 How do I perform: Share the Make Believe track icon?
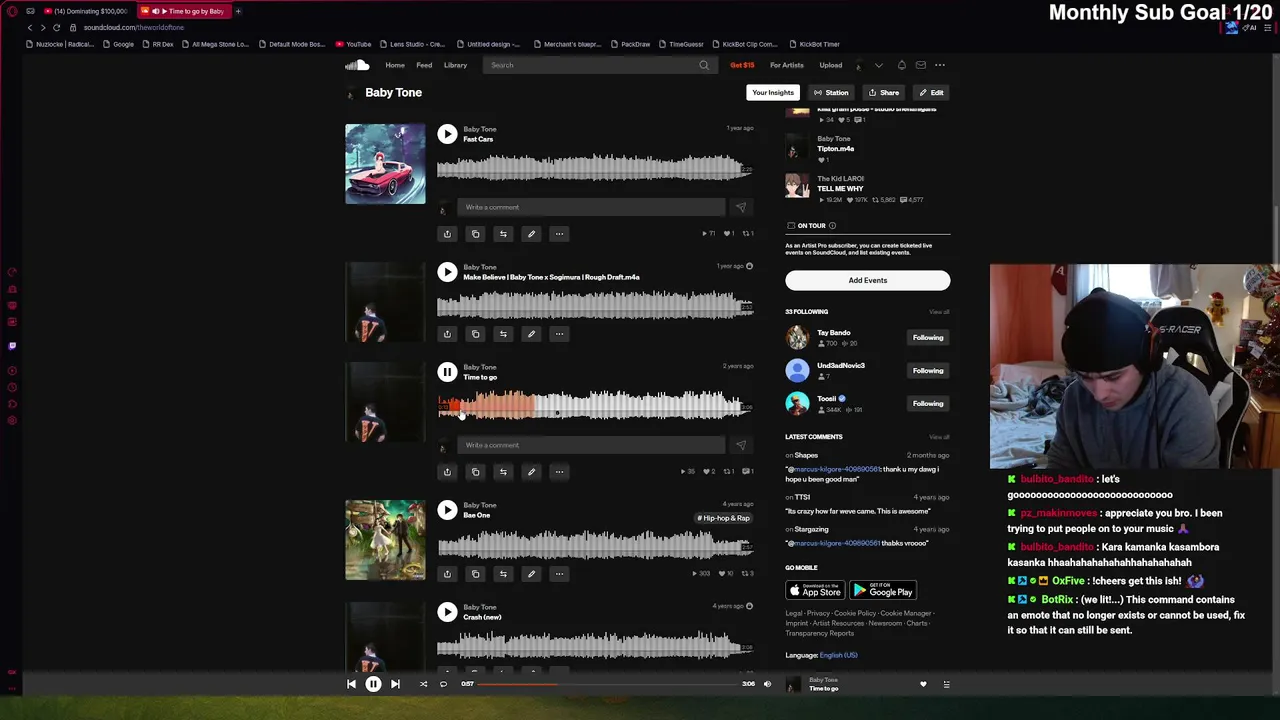point(447,334)
